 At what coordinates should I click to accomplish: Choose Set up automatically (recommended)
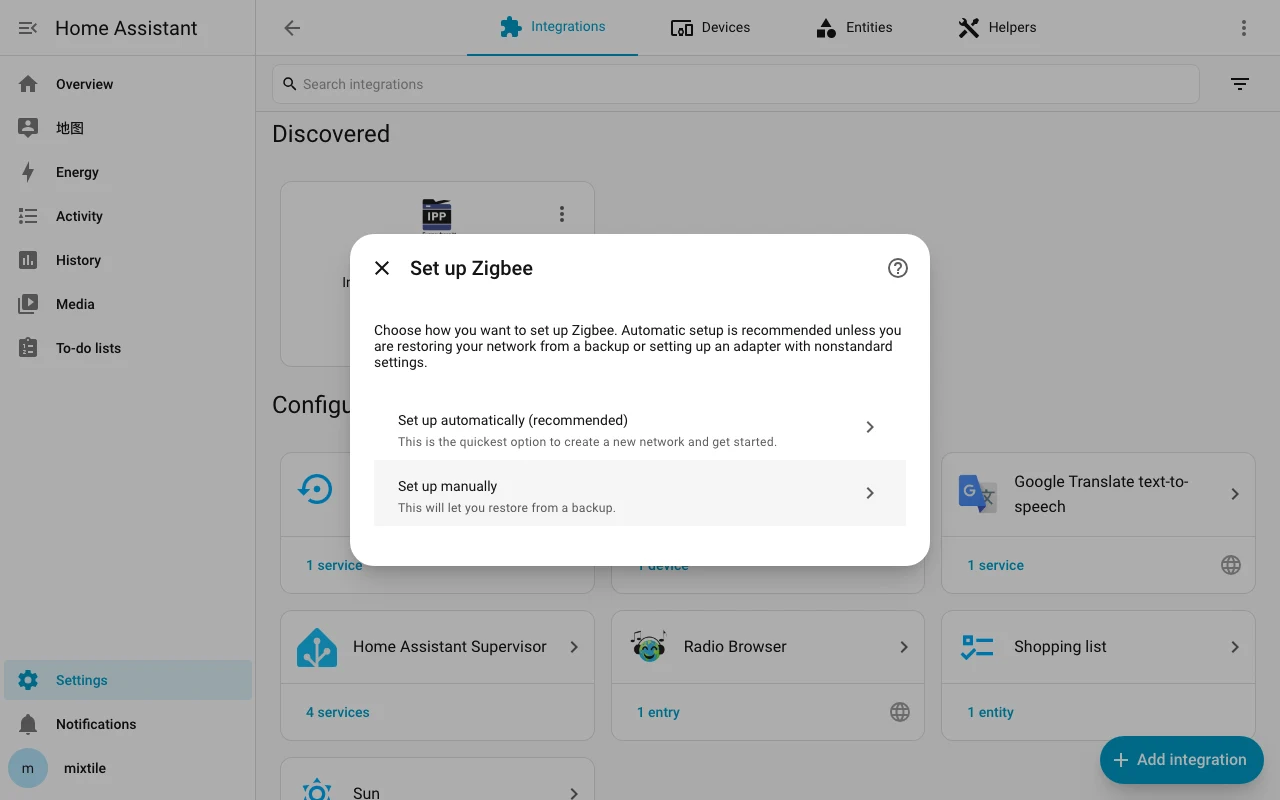click(640, 428)
